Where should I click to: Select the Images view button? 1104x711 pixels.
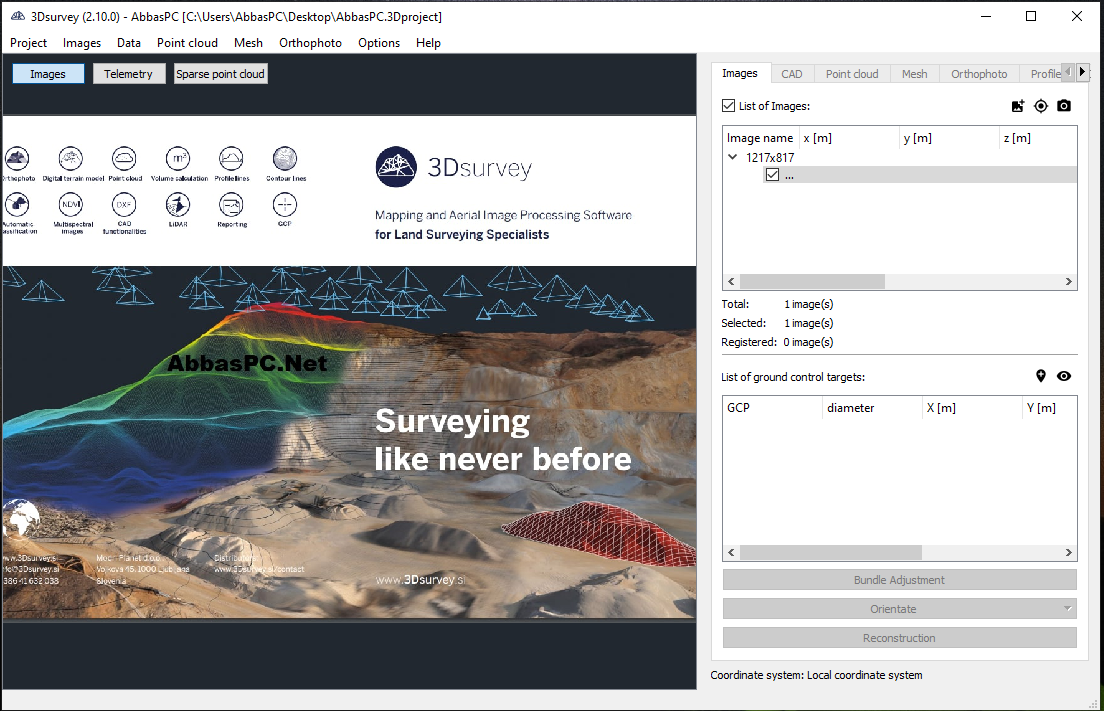pos(48,74)
